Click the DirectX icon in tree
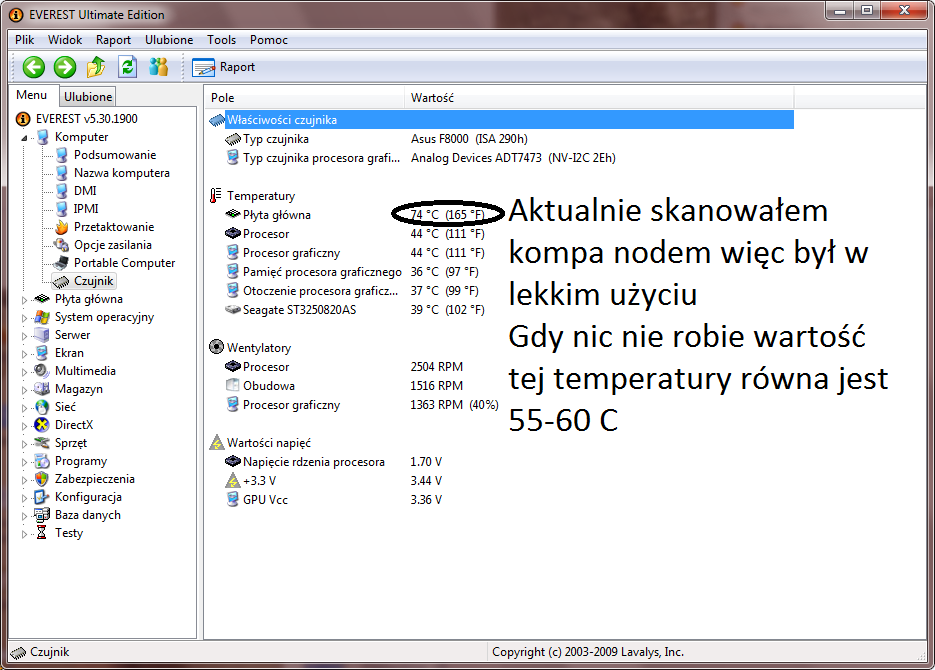This screenshot has width=935, height=670. (x=42, y=425)
